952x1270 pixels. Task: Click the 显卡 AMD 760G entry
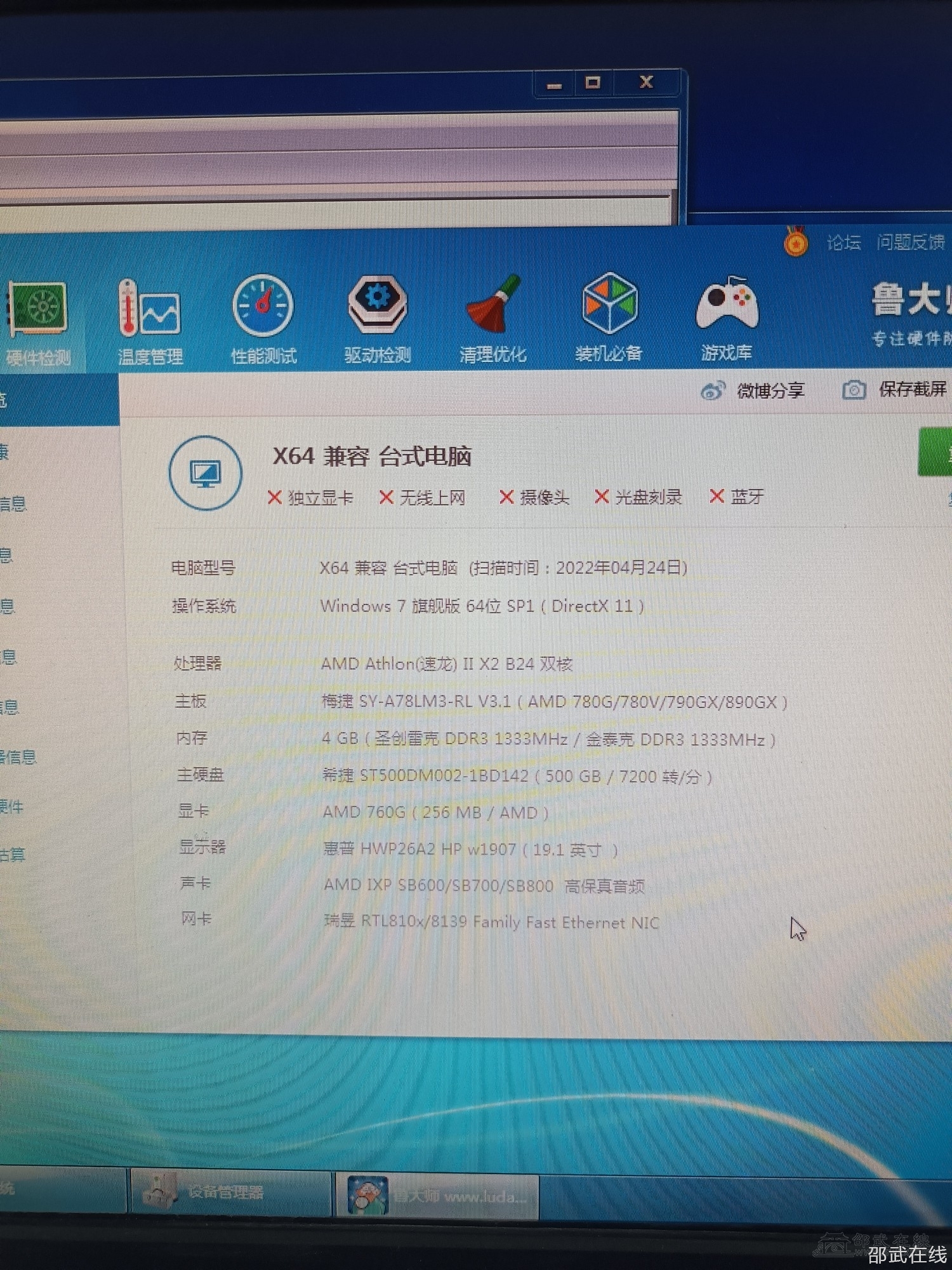pyautogui.click(x=435, y=812)
